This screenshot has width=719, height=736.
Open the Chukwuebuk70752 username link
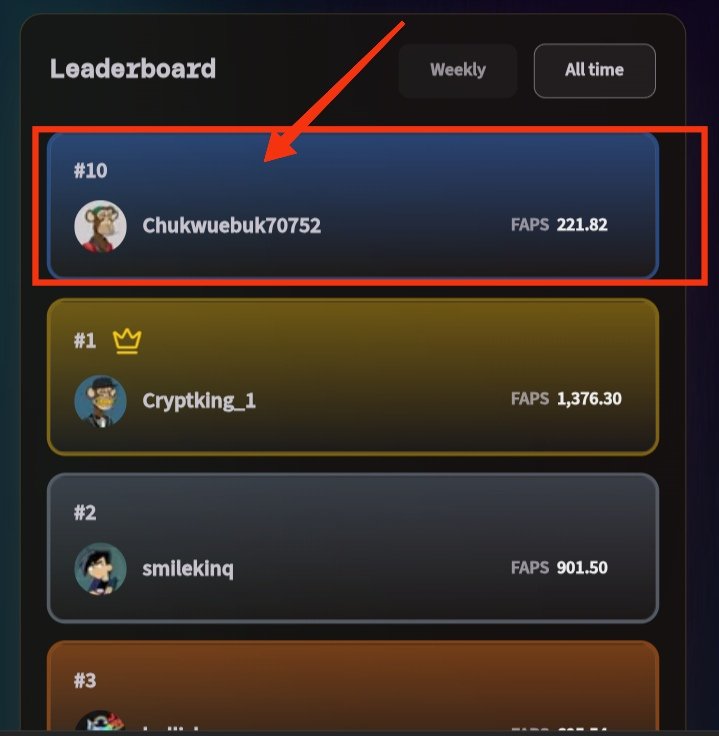[x=231, y=226]
